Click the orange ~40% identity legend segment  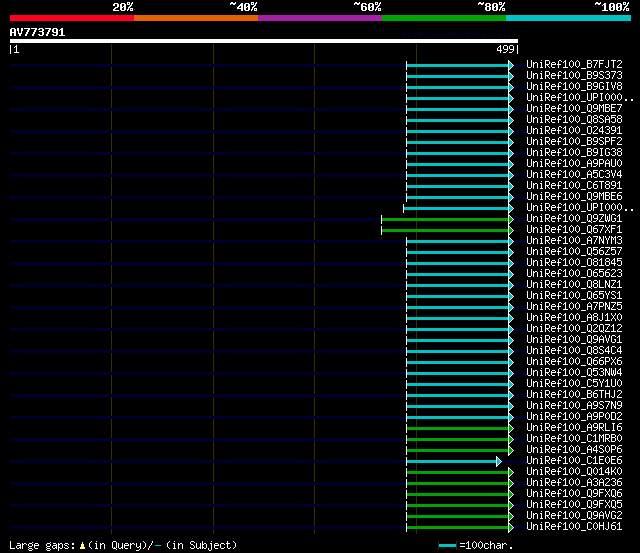point(196,18)
